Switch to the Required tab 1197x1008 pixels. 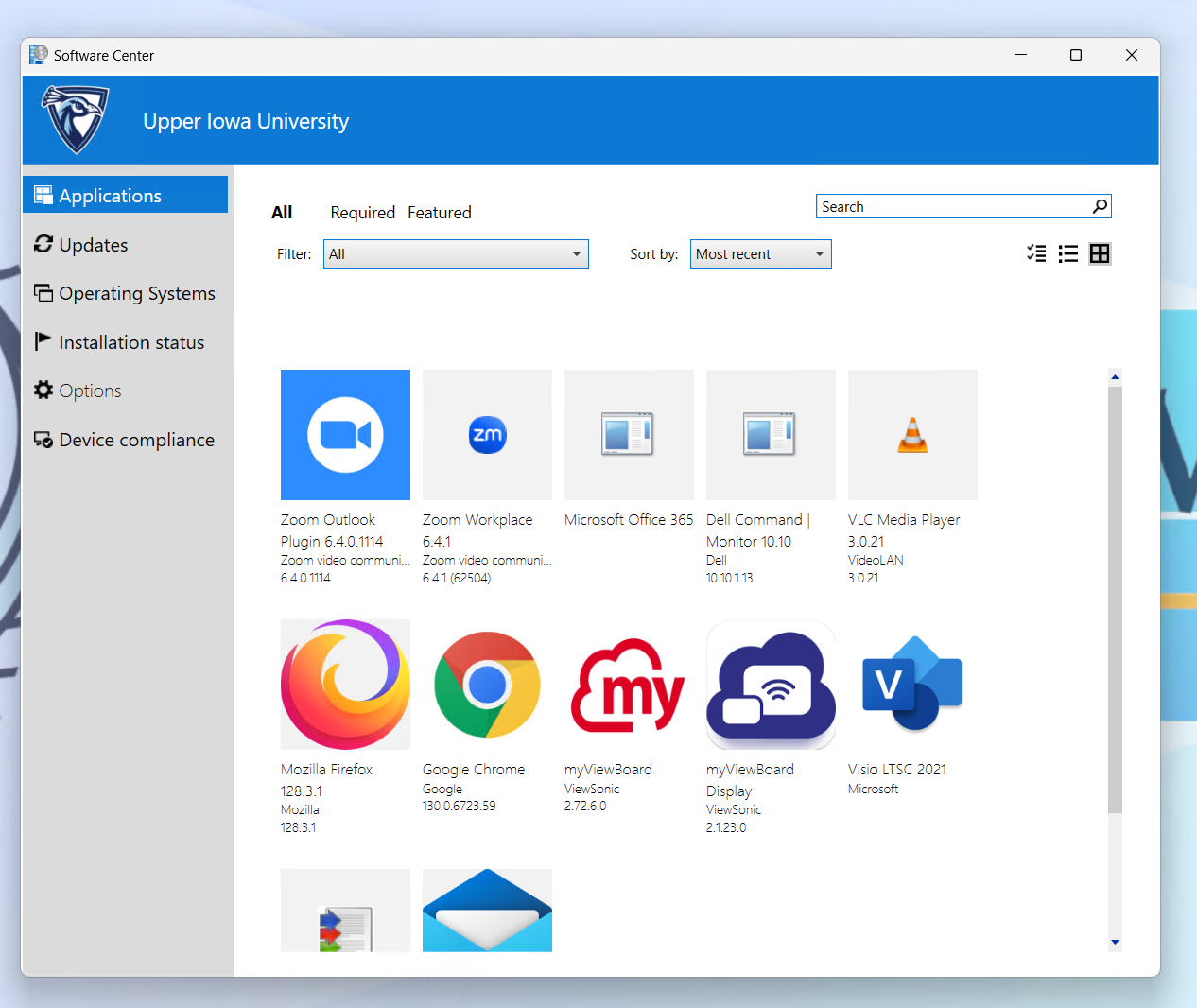(x=363, y=213)
